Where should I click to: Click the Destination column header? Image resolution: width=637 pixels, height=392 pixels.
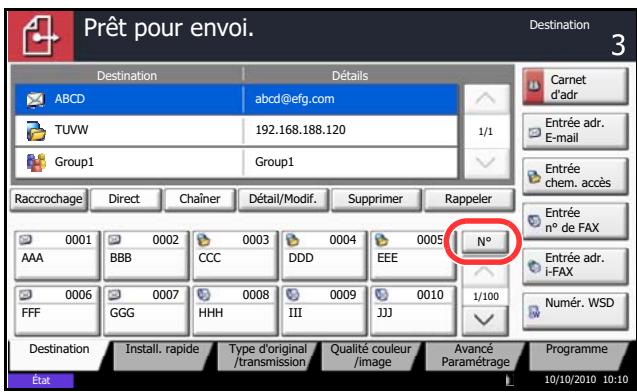pos(127,76)
